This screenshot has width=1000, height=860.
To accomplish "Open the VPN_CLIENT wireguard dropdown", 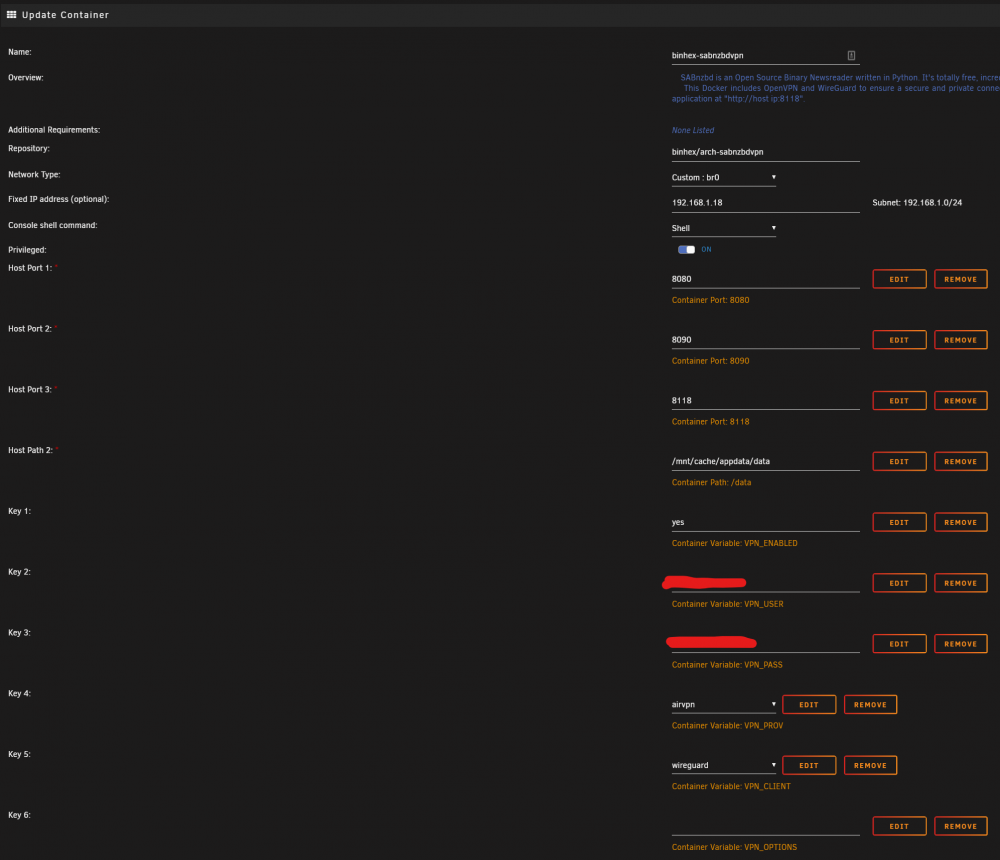I will [x=723, y=765].
